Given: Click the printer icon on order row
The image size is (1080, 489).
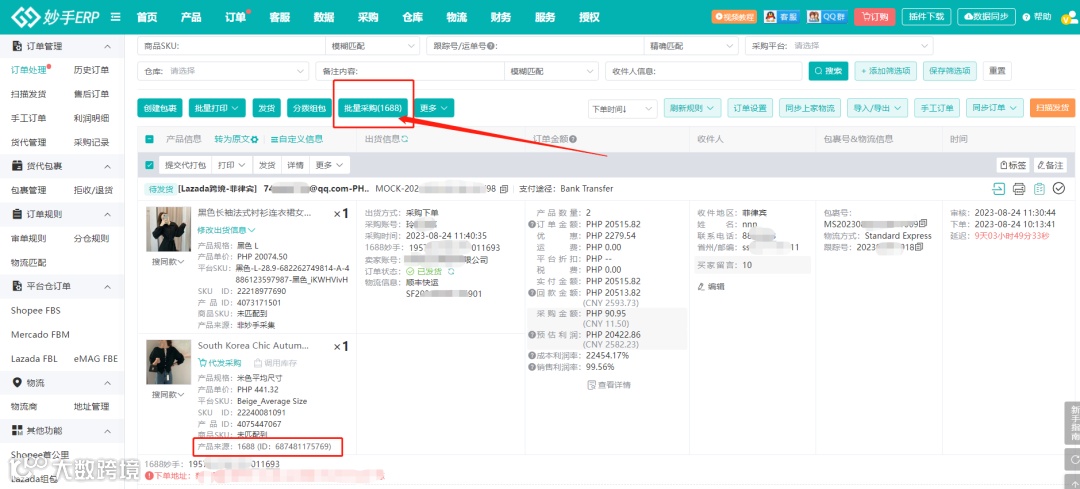Looking at the screenshot, I should (1019, 189).
